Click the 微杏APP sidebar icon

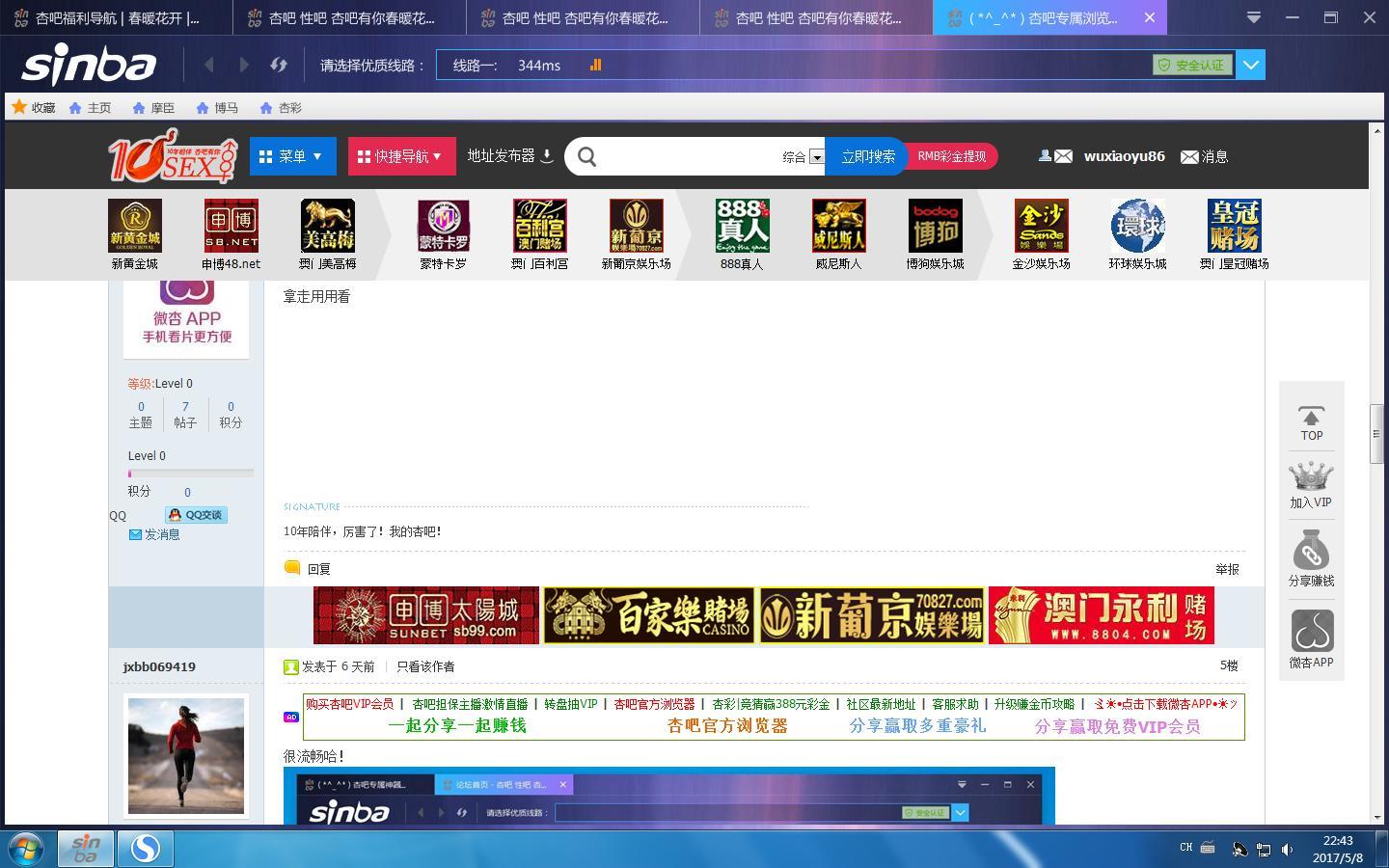[x=1311, y=632]
